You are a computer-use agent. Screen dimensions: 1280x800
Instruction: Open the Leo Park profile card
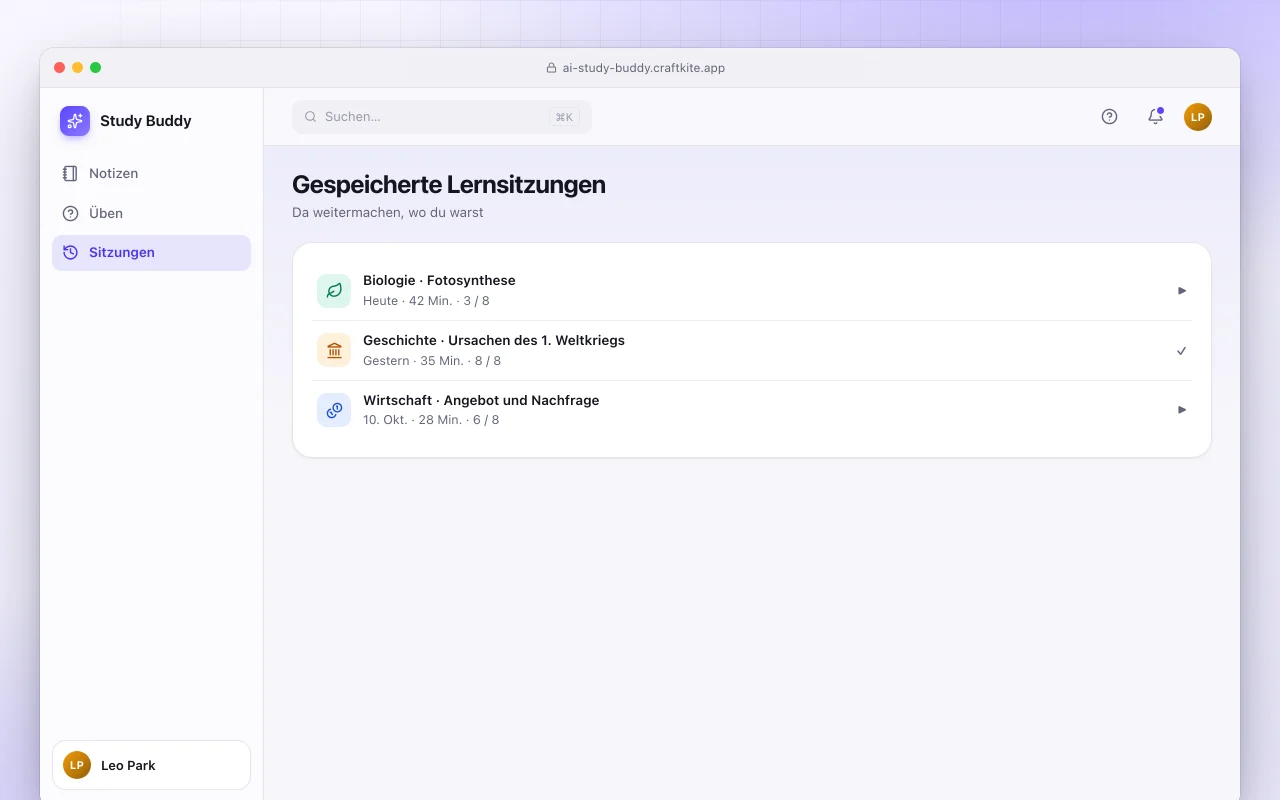151,765
